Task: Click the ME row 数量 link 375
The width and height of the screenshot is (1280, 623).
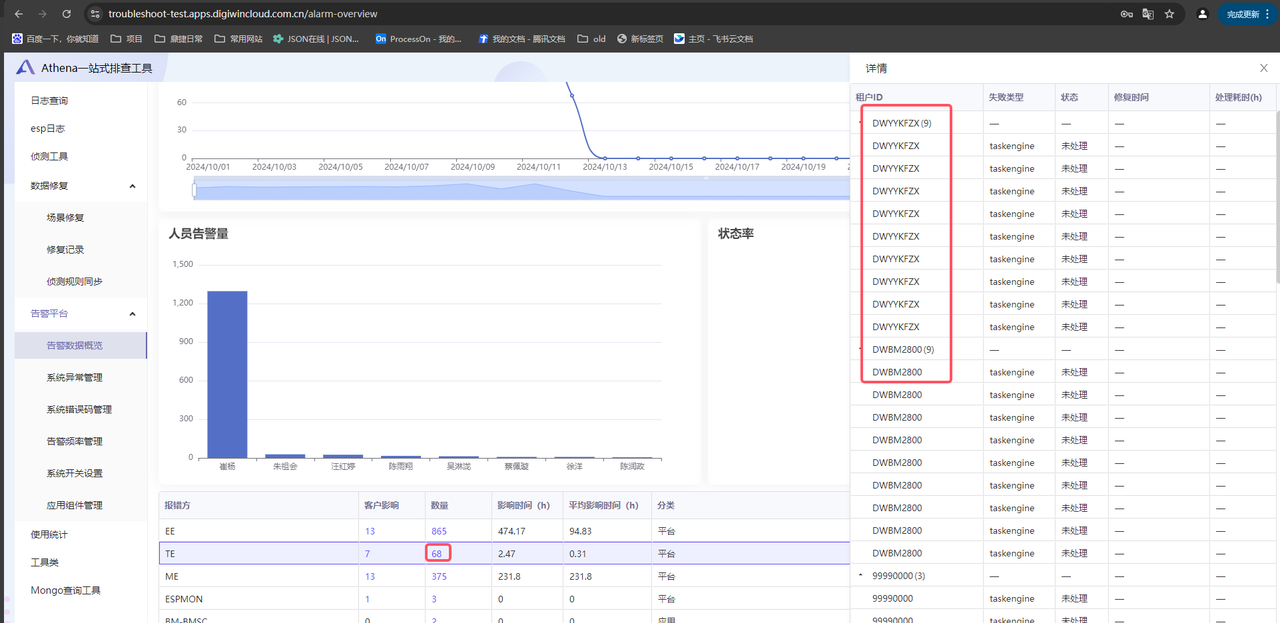Action: point(439,577)
